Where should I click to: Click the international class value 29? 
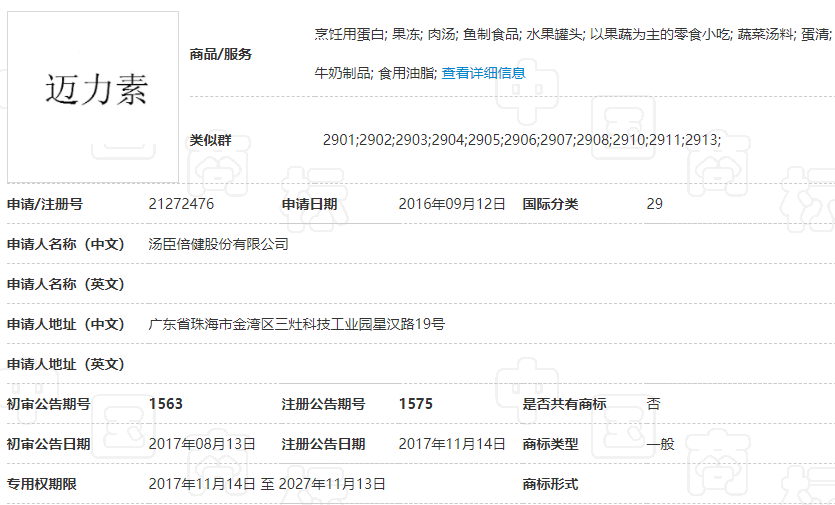654,204
